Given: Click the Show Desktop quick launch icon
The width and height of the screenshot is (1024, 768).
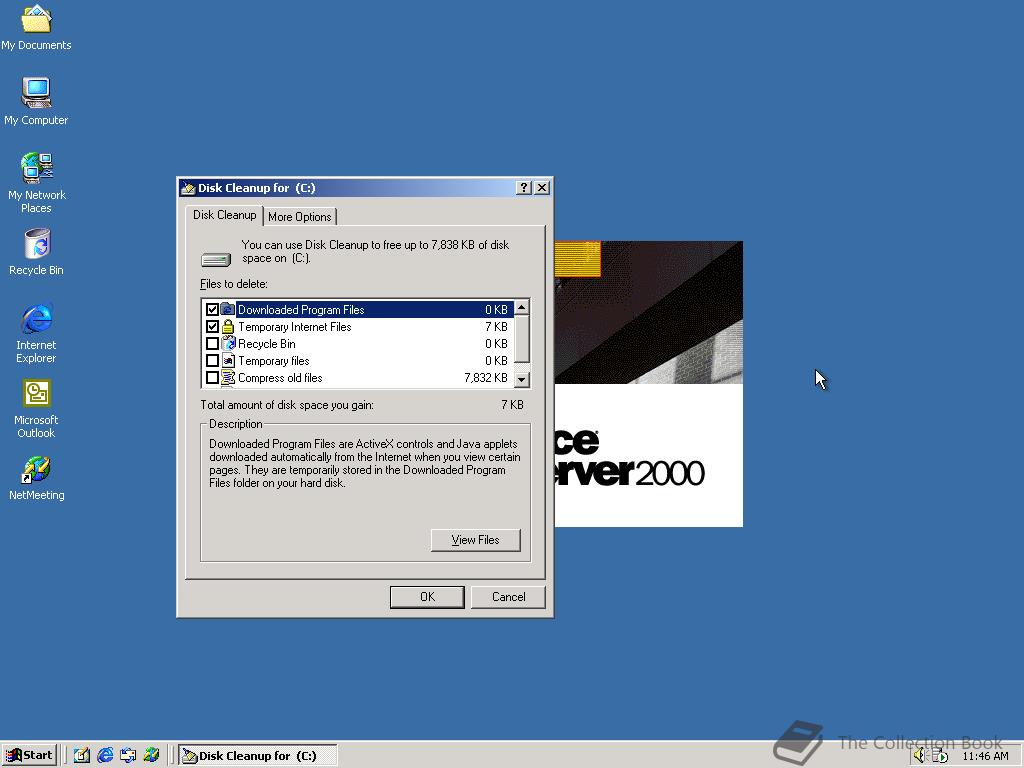Looking at the screenshot, I should coord(82,756).
